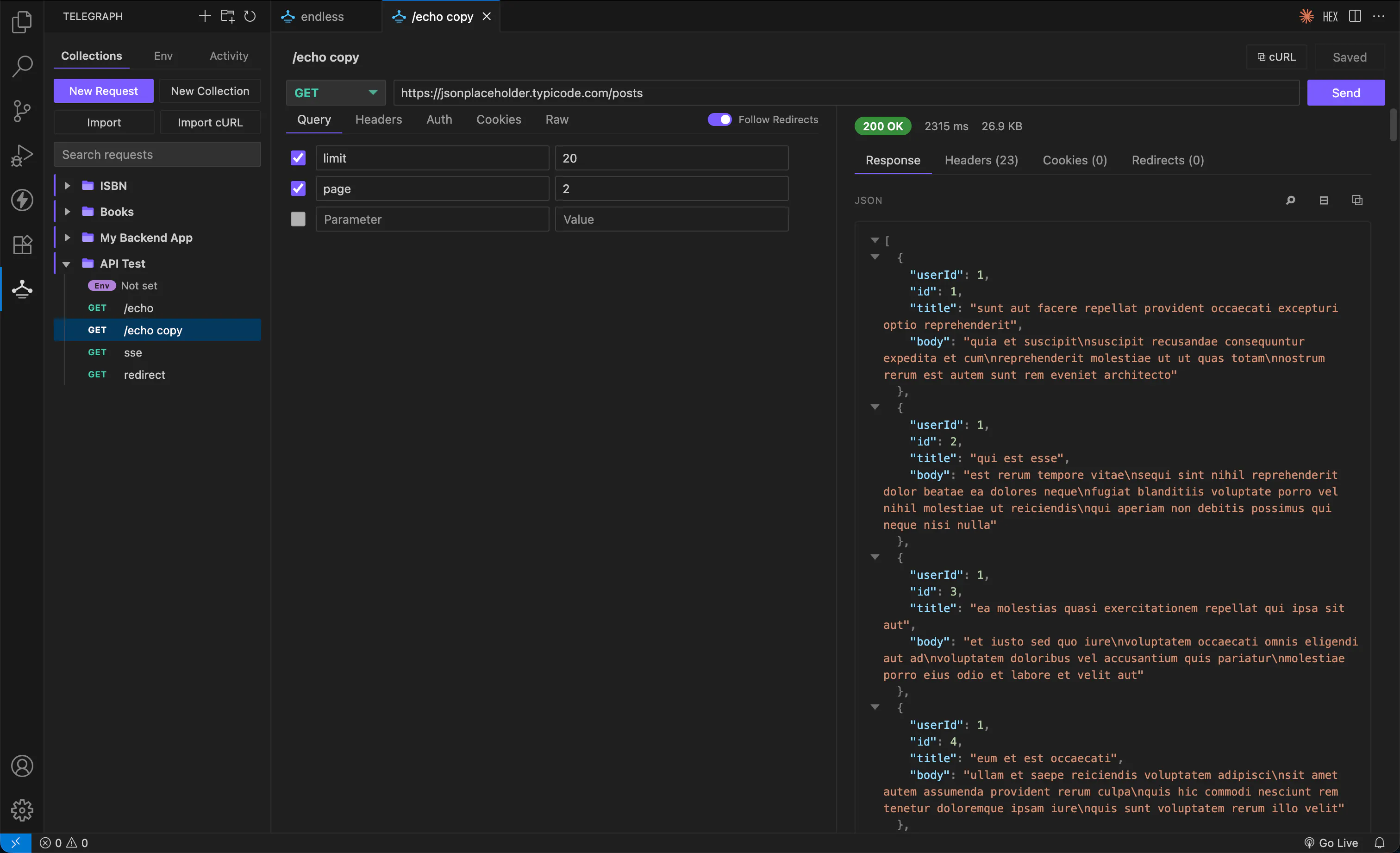1400x853 pixels.
Task: Collapse the root JSON array bracket
Action: (875, 240)
